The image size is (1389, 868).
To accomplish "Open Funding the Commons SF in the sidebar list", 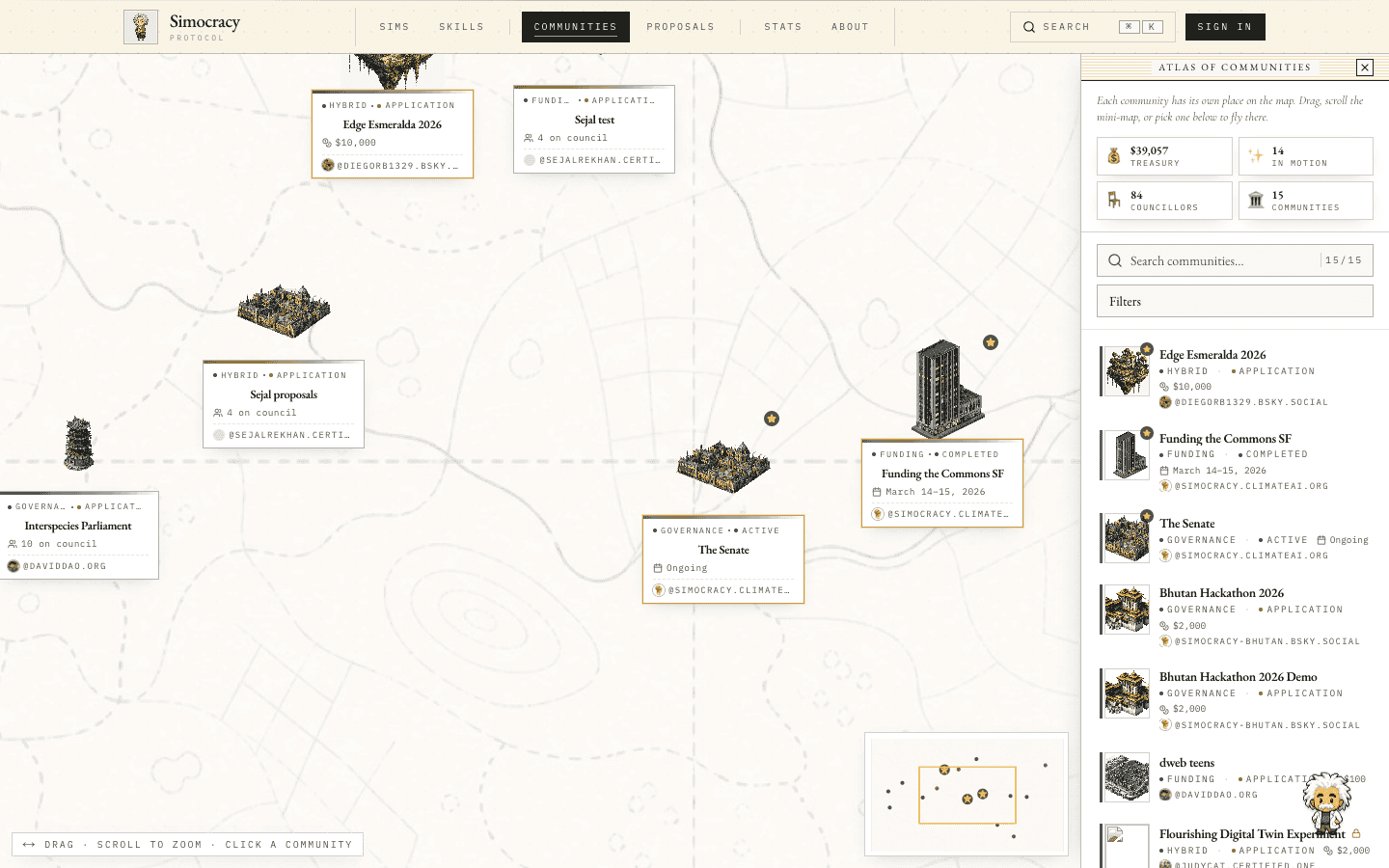I will [1235, 461].
